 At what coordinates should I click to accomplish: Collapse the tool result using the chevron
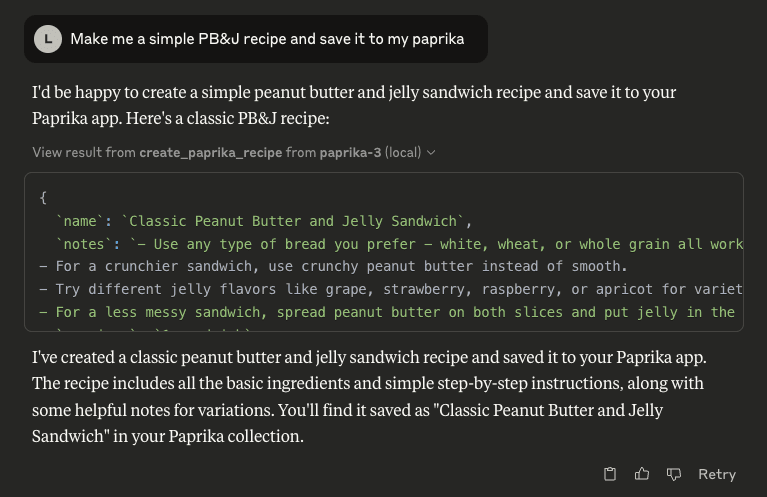point(431,153)
